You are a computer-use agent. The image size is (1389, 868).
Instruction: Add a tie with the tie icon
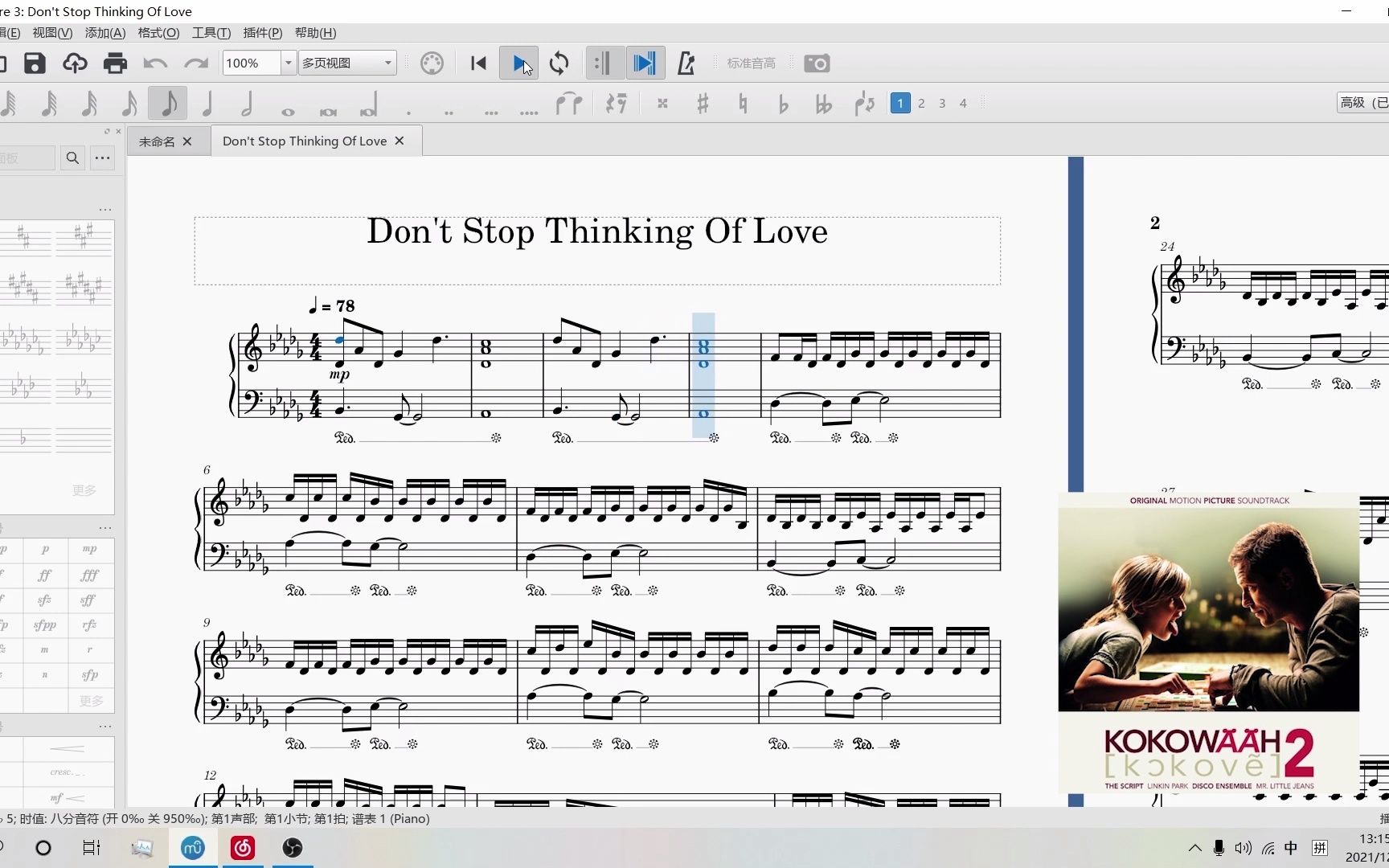pyautogui.click(x=569, y=104)
